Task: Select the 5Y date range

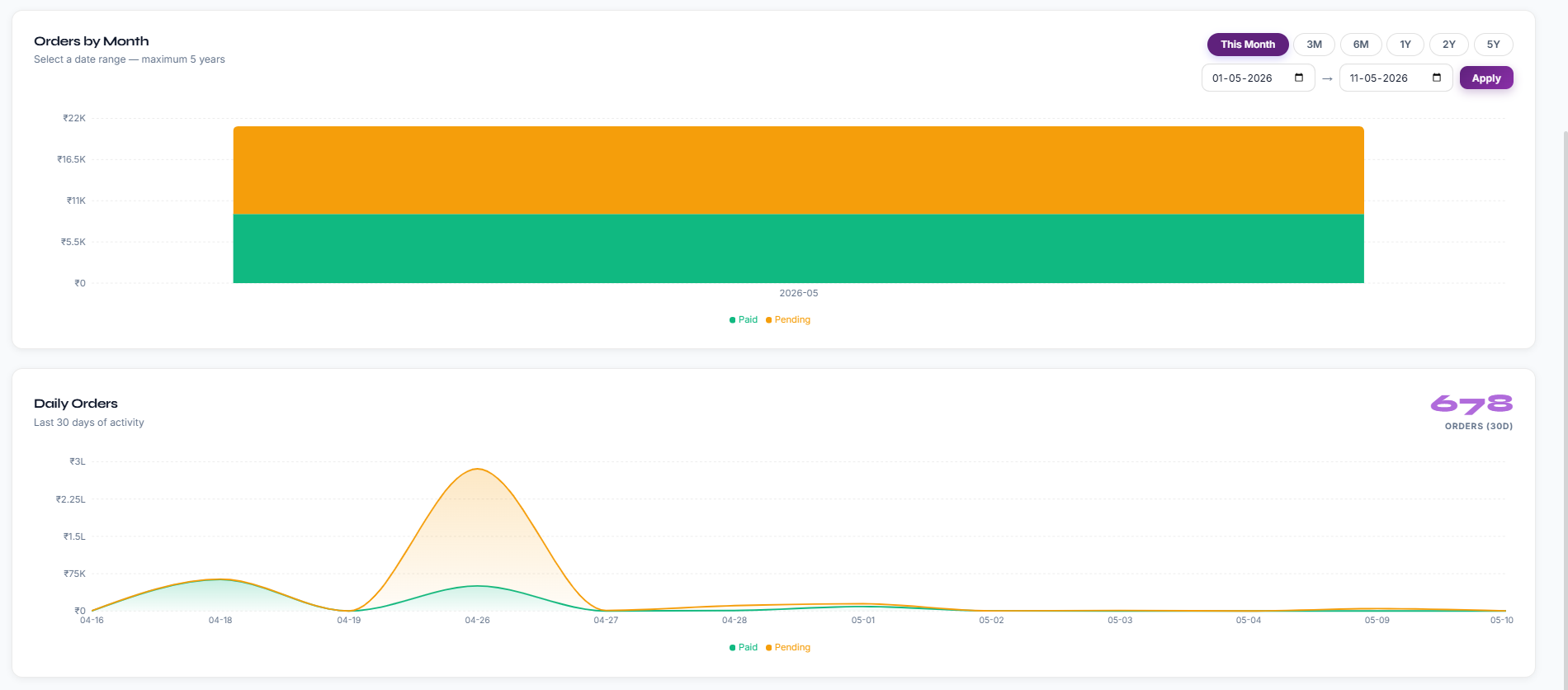Action: [1494, 45]
